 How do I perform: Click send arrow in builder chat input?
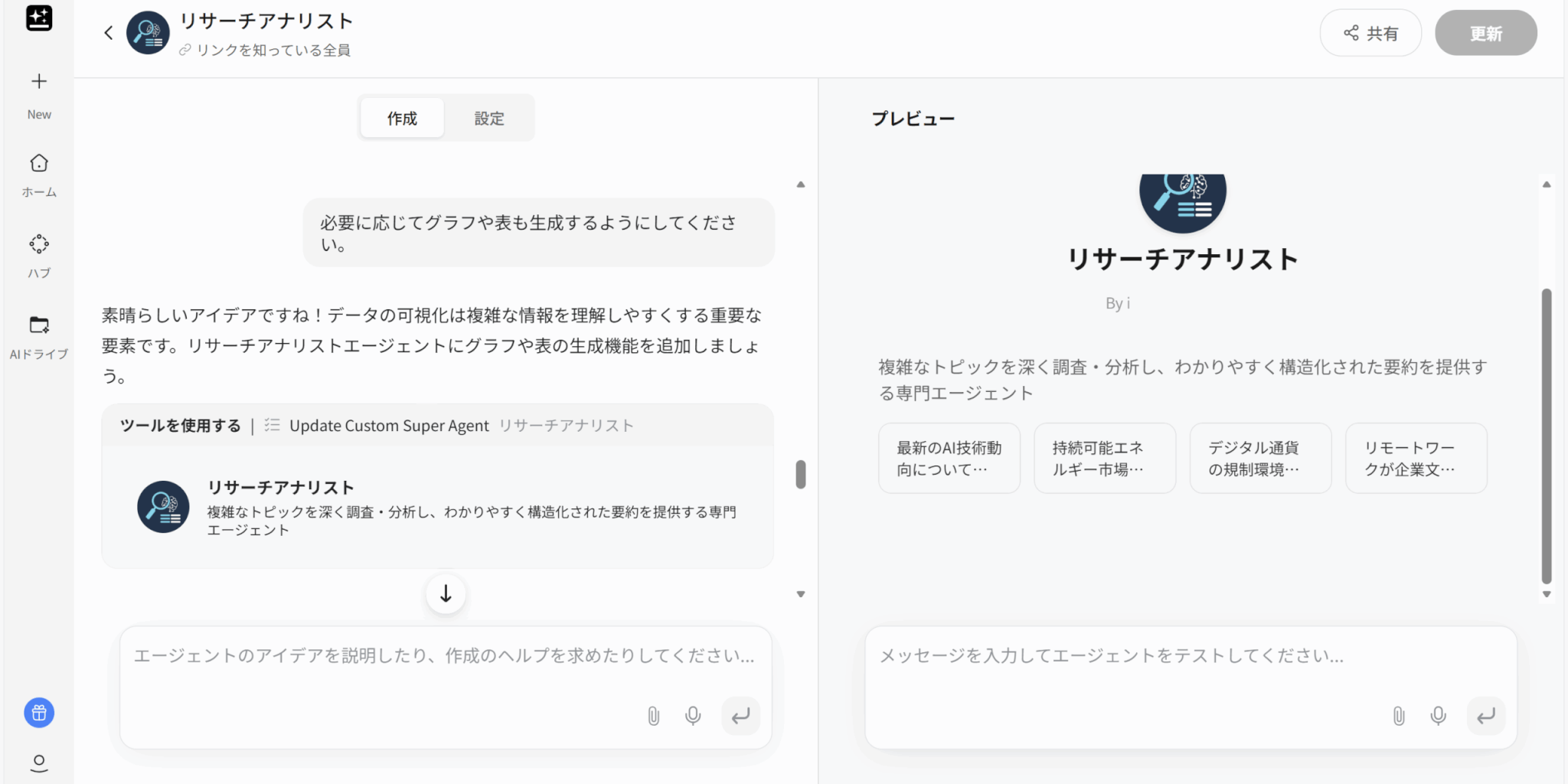740,716
